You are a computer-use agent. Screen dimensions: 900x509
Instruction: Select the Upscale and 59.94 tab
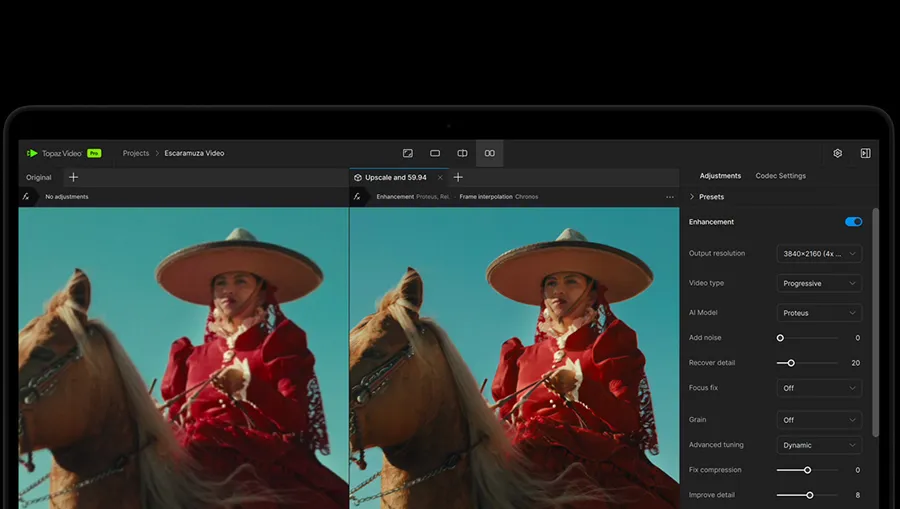tap(395, 177)
